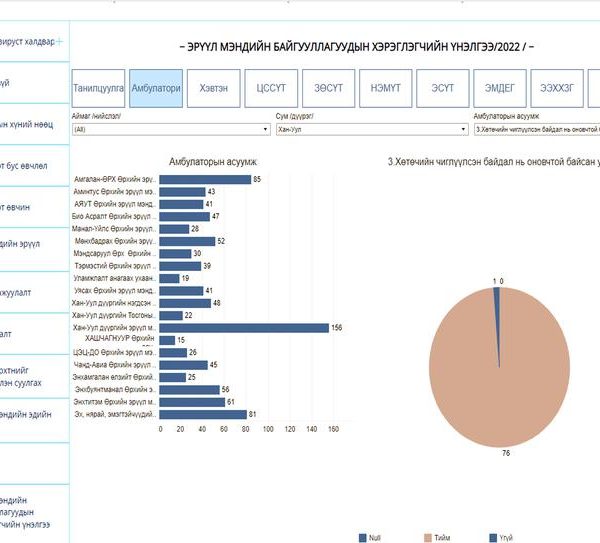The height and width of the screenshot is (543, 600).
Task: Switch to the Хэвтэн tab
Action: 214,88
